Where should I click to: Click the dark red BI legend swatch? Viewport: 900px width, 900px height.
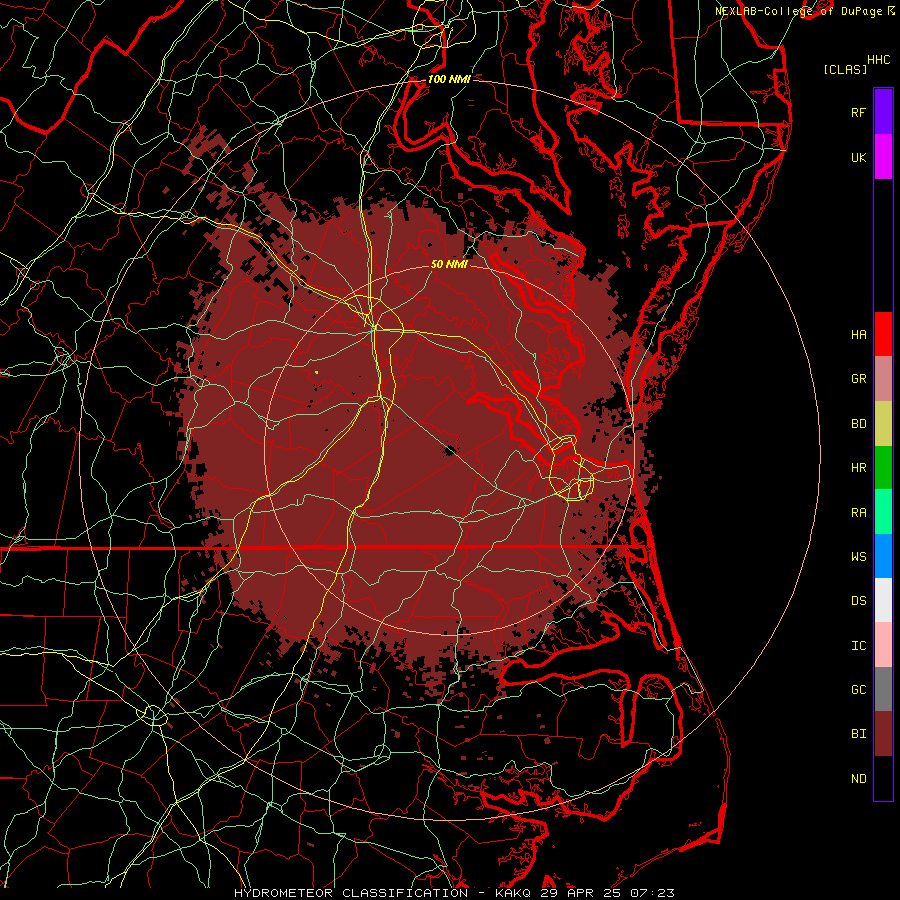pyautogui.click(x=883, y=734)
